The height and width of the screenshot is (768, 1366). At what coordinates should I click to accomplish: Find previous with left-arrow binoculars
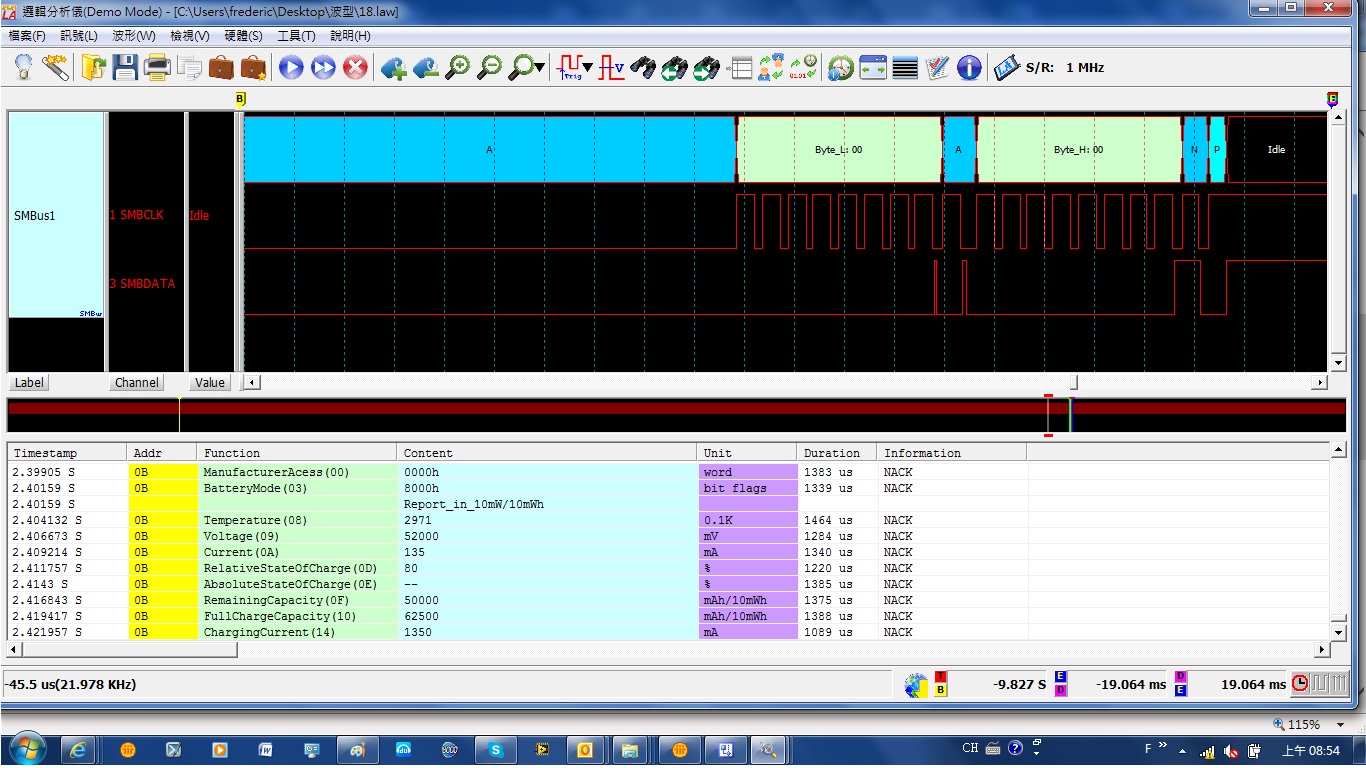pyautogui.click(x=675, y=67)
